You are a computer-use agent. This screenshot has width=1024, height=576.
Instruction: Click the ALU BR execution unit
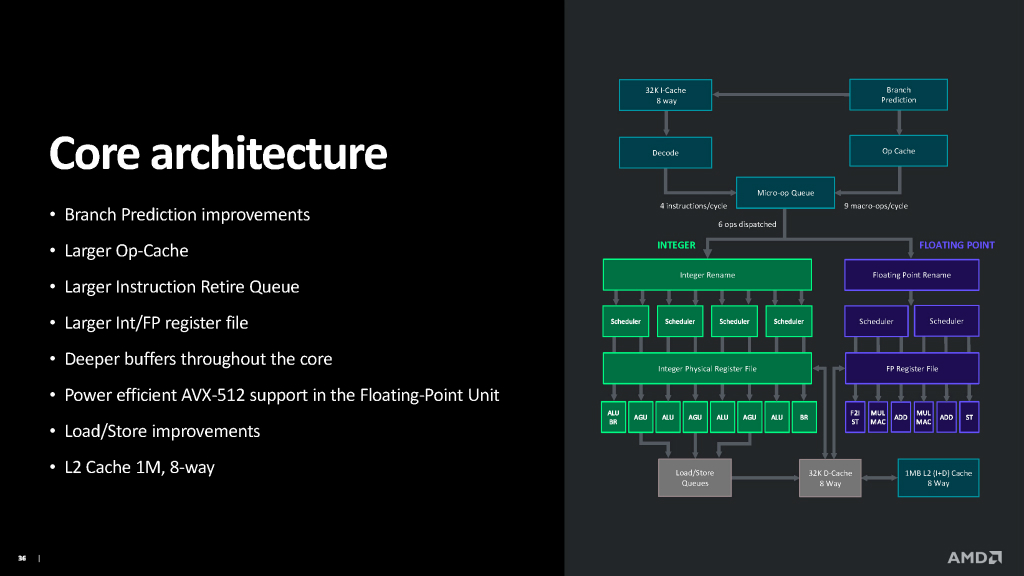click(613, 417)
